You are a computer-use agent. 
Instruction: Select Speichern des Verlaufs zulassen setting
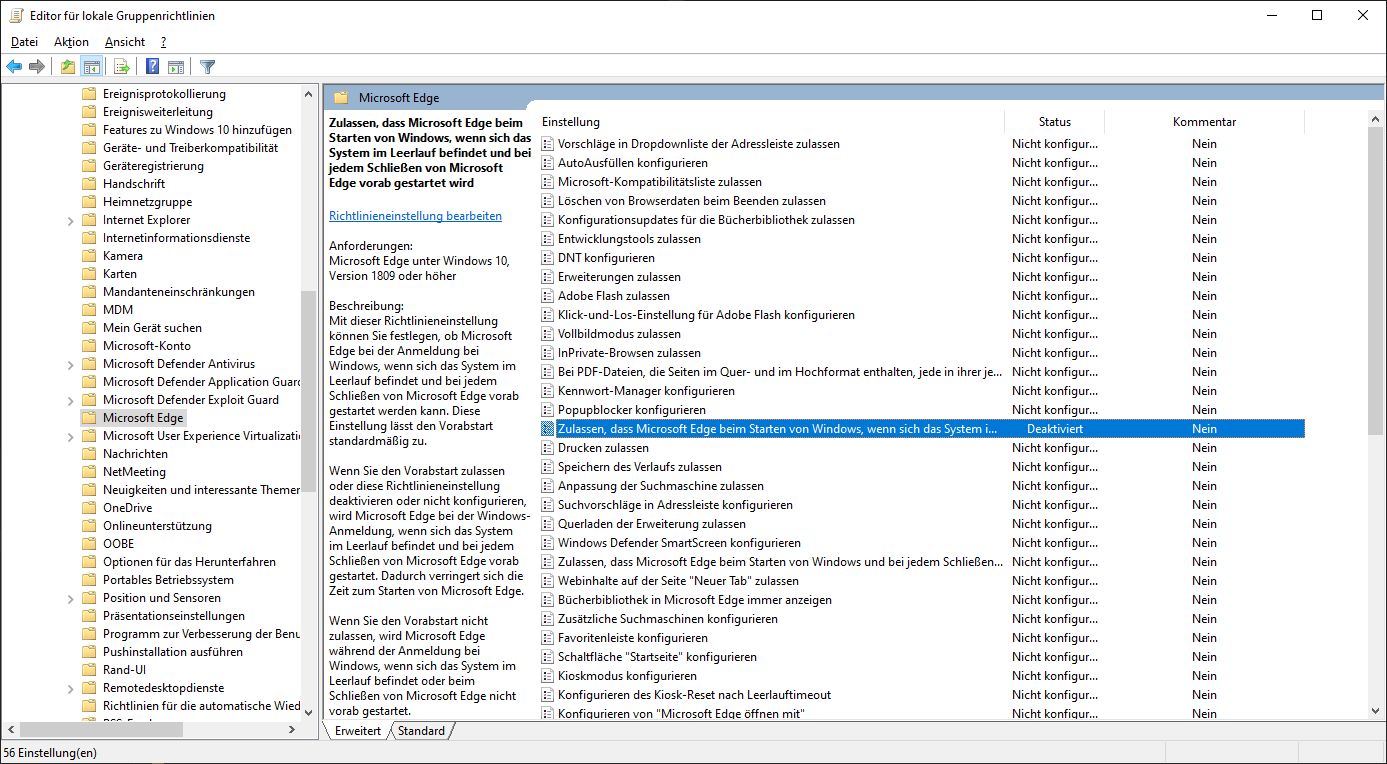click(x=639, y=467)
